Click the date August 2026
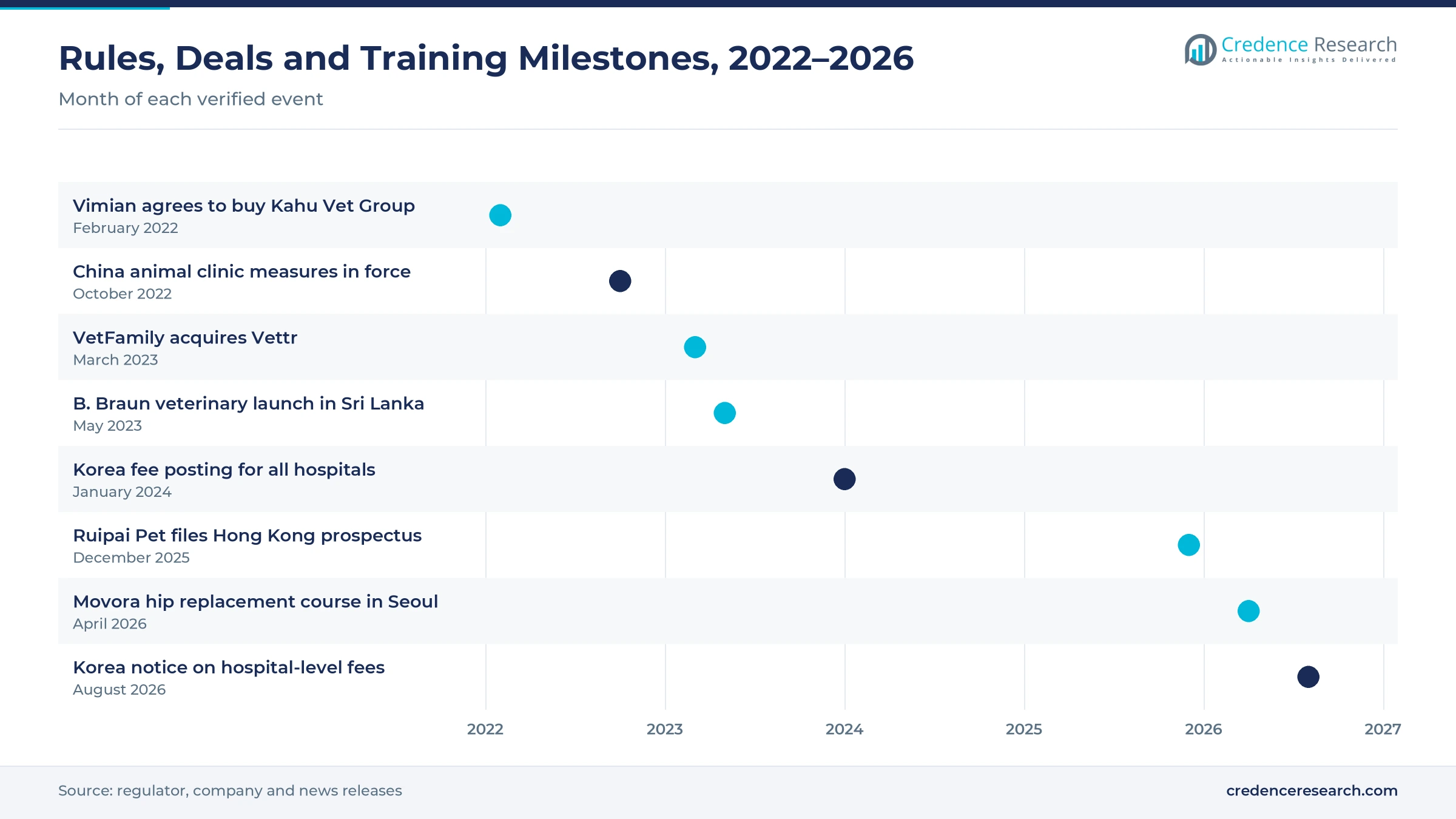This screenshot has height=819, width=1456. 119,690
